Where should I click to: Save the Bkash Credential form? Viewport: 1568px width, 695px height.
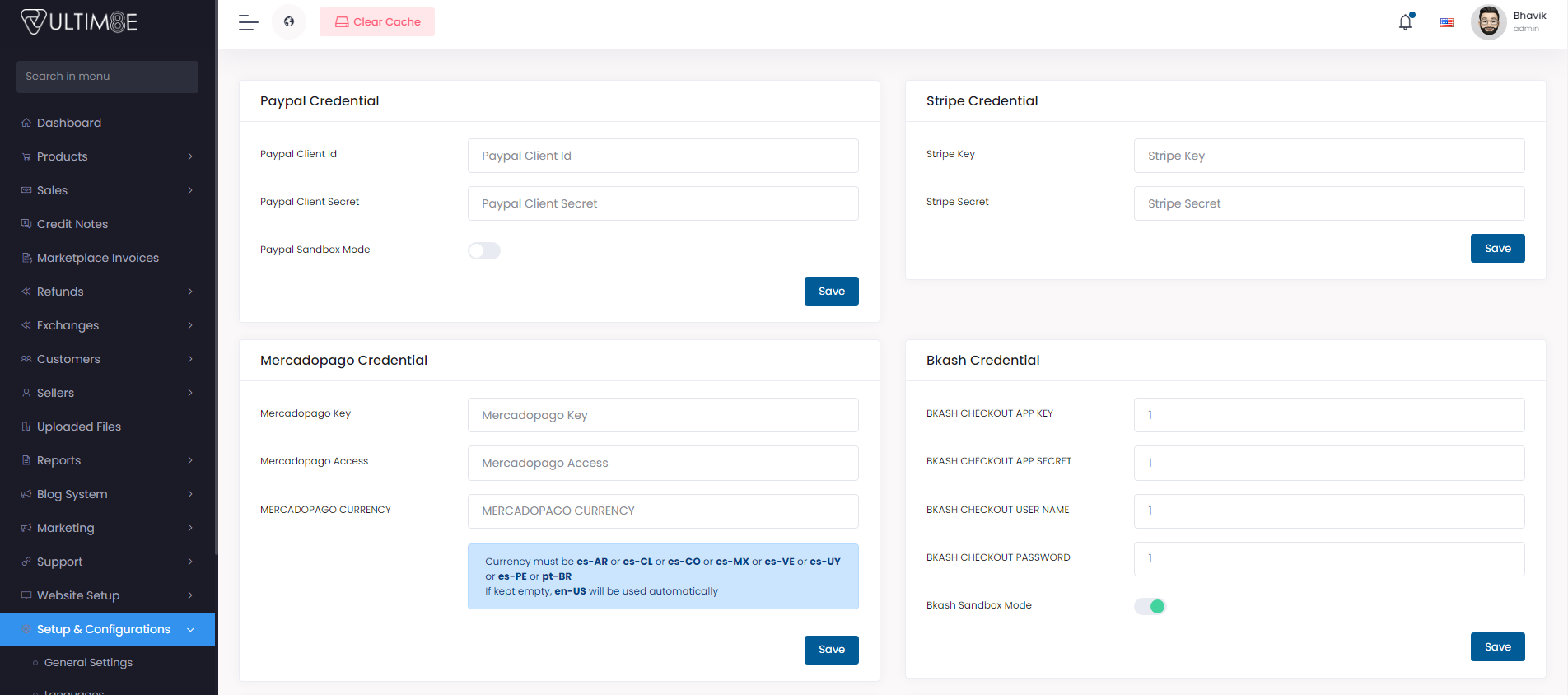pyautogui.click(x=1498, y=646)
